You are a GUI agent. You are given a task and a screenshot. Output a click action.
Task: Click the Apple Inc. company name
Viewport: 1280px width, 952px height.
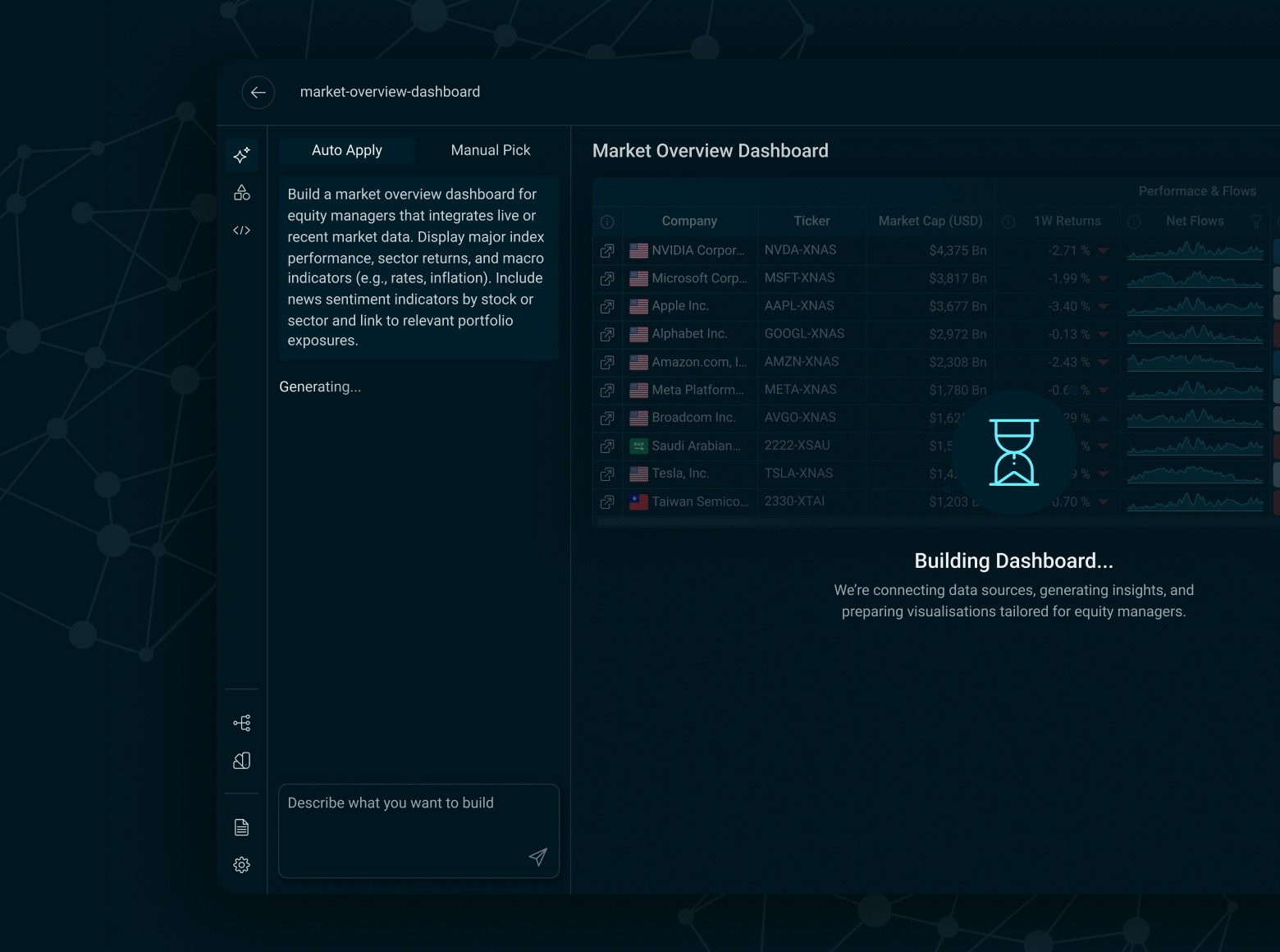click(x=680, y=305)
